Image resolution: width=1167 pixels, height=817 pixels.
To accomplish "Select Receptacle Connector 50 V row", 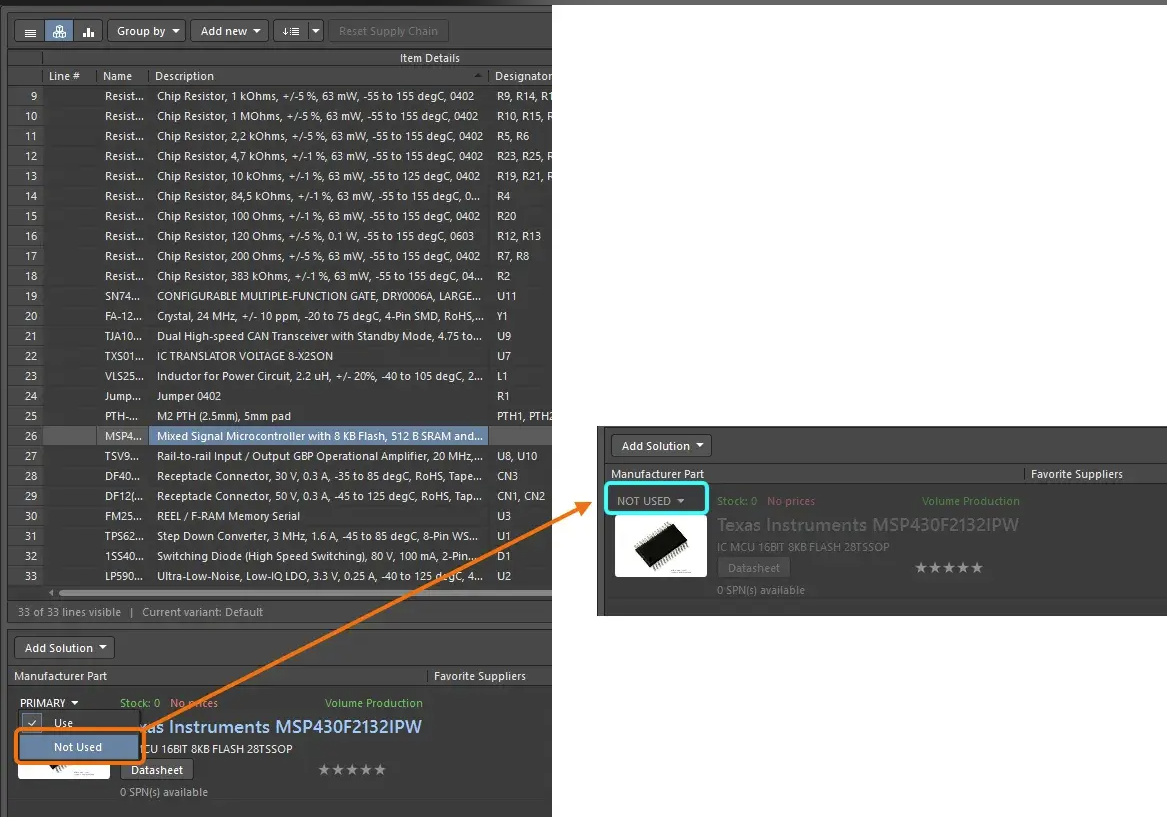I will click(280, 496).
